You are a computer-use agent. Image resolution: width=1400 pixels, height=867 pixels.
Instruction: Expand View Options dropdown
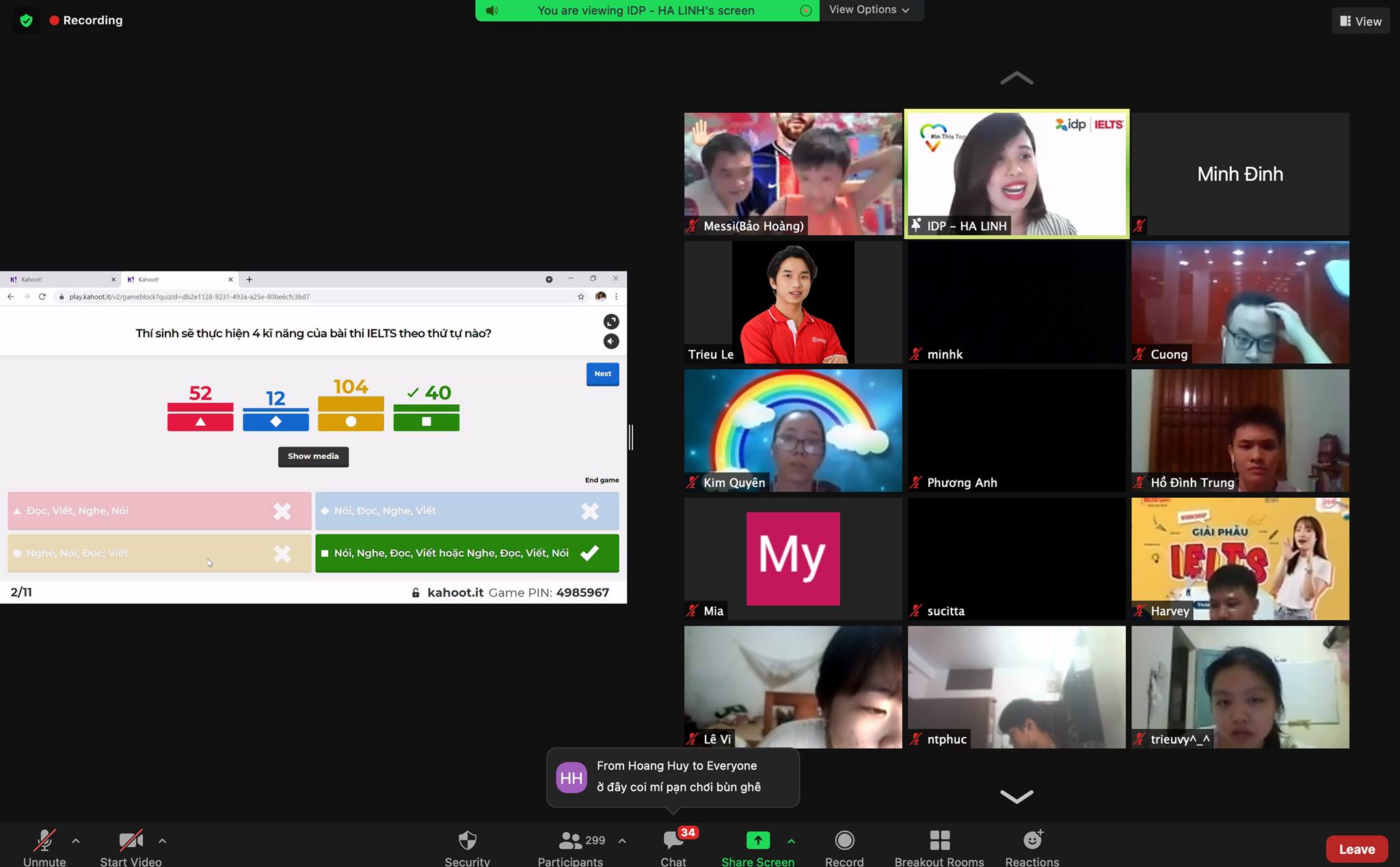click(869, 10)
